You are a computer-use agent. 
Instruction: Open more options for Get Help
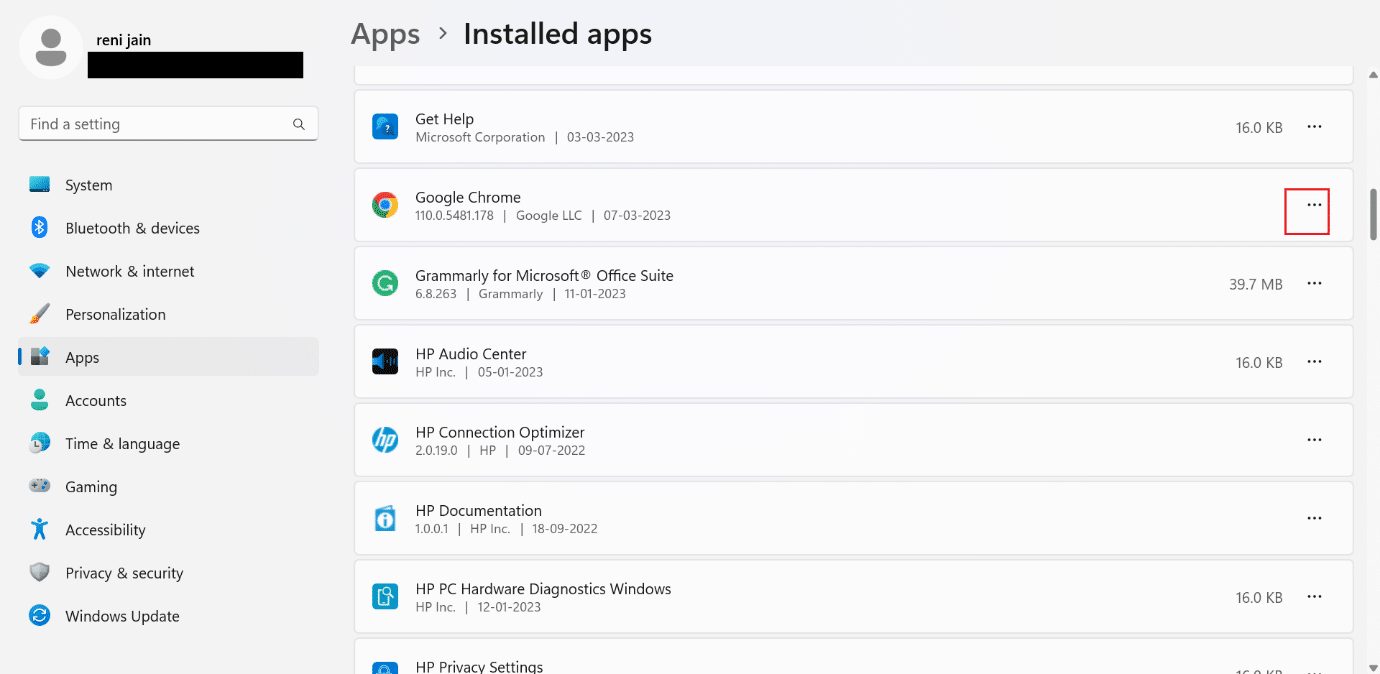tap(1314, 127)
